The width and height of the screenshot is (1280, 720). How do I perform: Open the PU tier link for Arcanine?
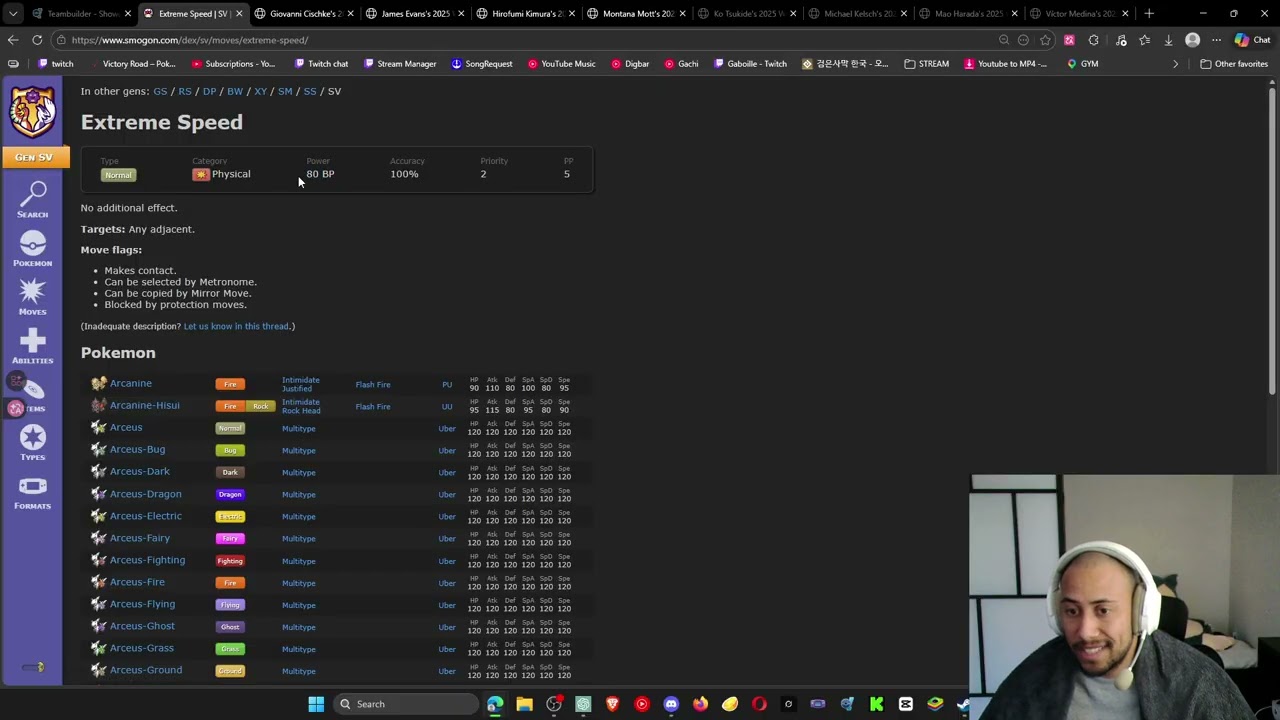[447, 385]
